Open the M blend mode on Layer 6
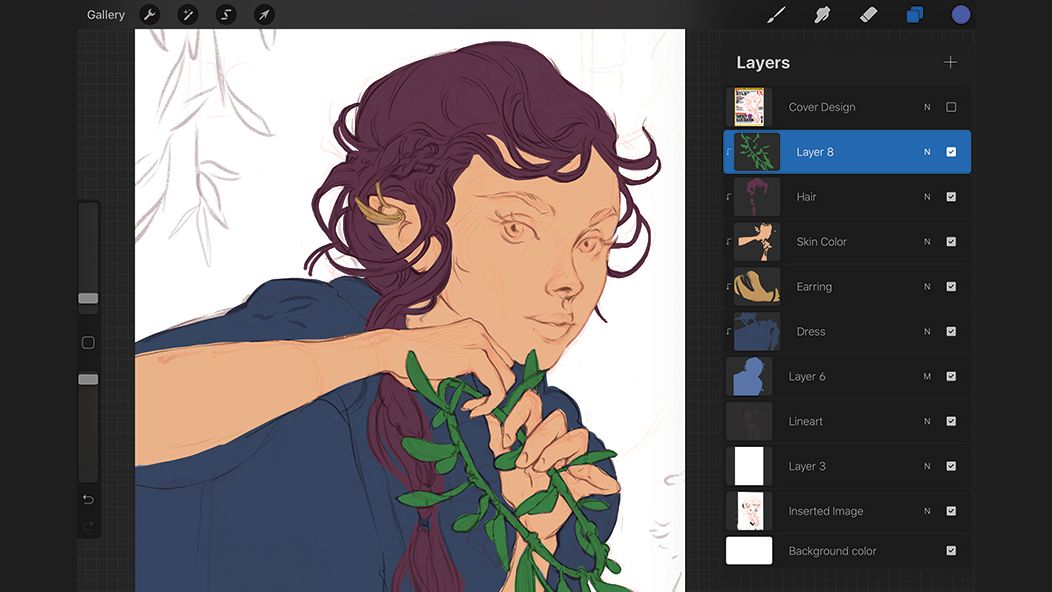Viewport: 1052px width, 592px height. pos(925,376)
